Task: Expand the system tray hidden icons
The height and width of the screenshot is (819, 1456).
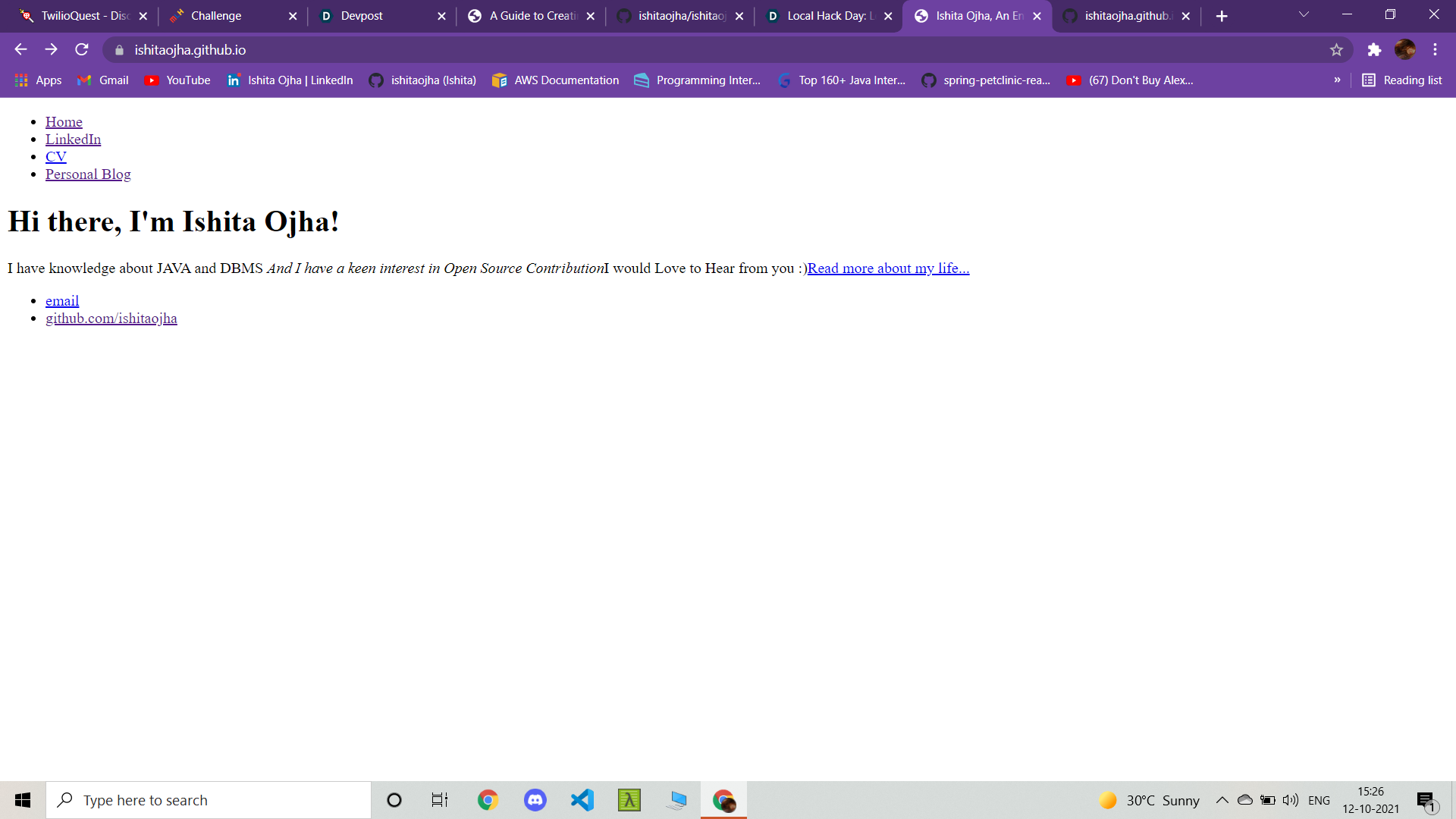Action: tap(1222, 800)
